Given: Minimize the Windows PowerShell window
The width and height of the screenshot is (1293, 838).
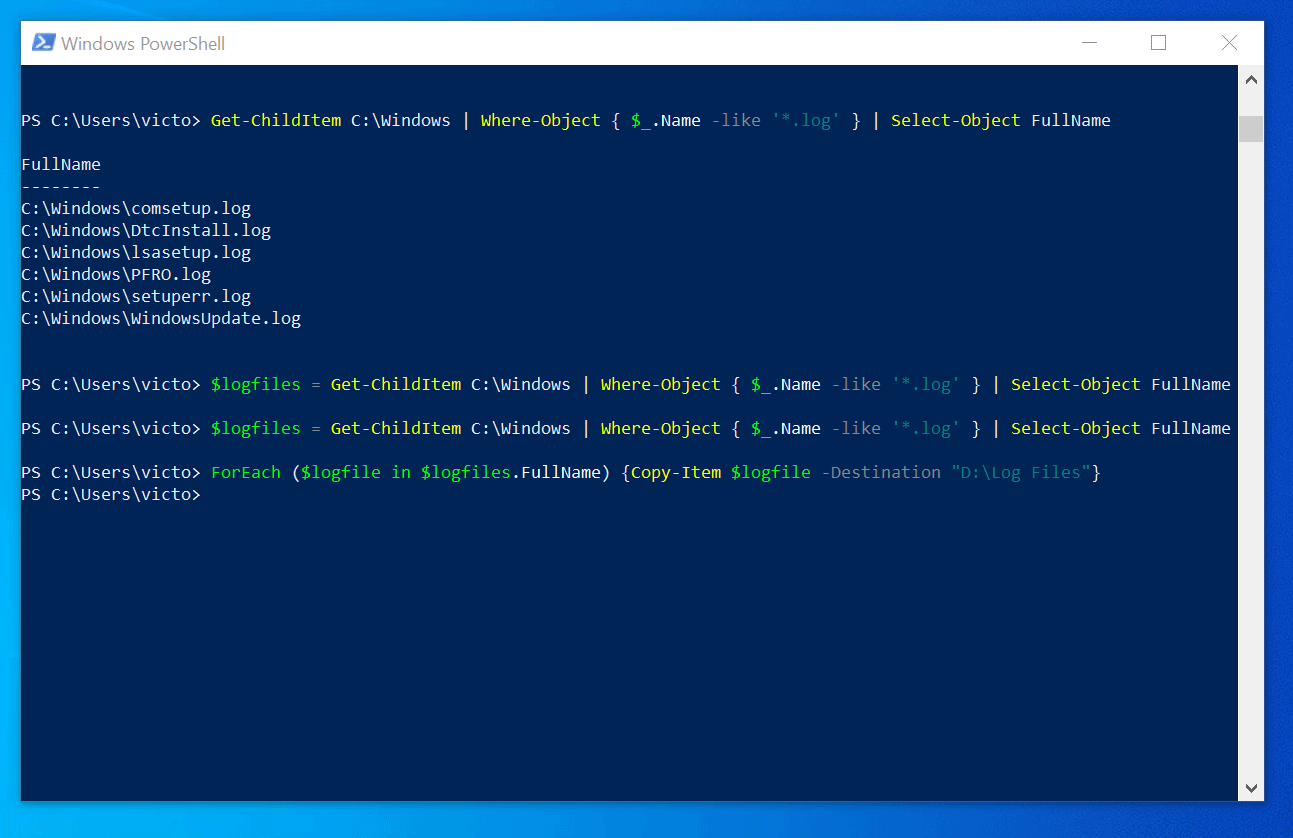Looking at the screenshot, I should pyautogui.click(x=1088, y=43).
